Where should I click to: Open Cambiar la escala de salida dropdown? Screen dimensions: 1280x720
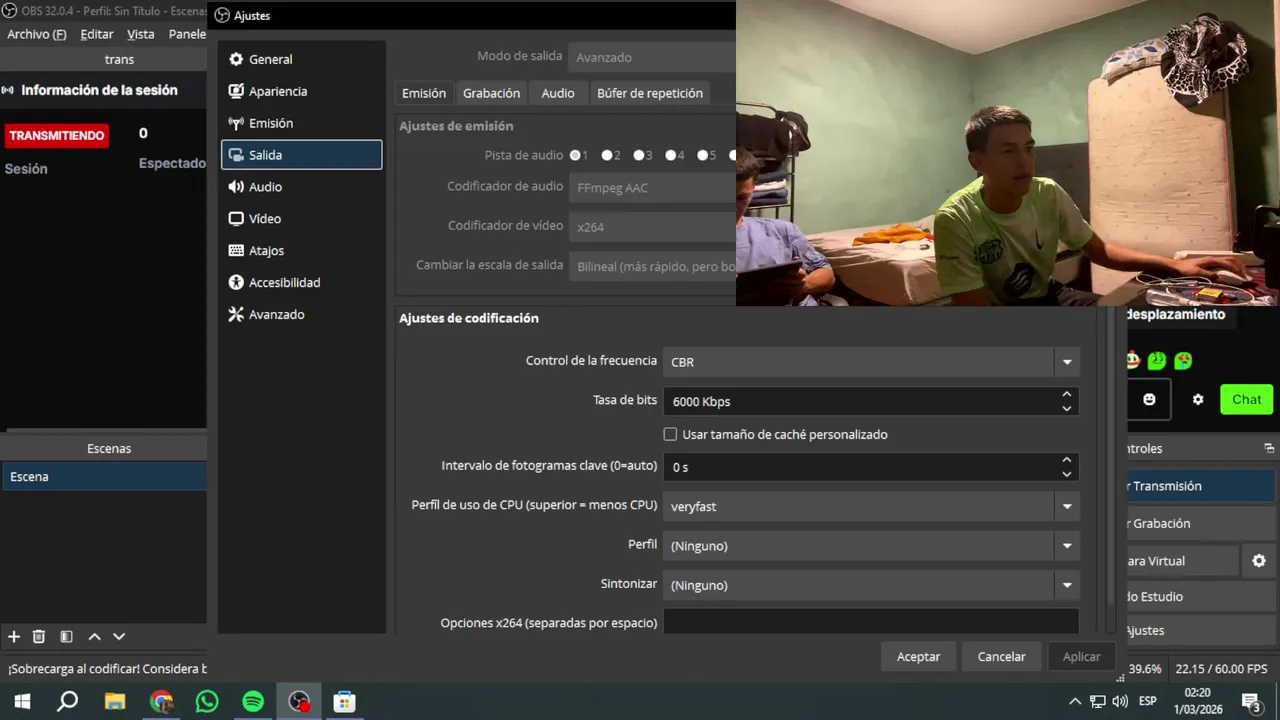(x=652, y=267)
